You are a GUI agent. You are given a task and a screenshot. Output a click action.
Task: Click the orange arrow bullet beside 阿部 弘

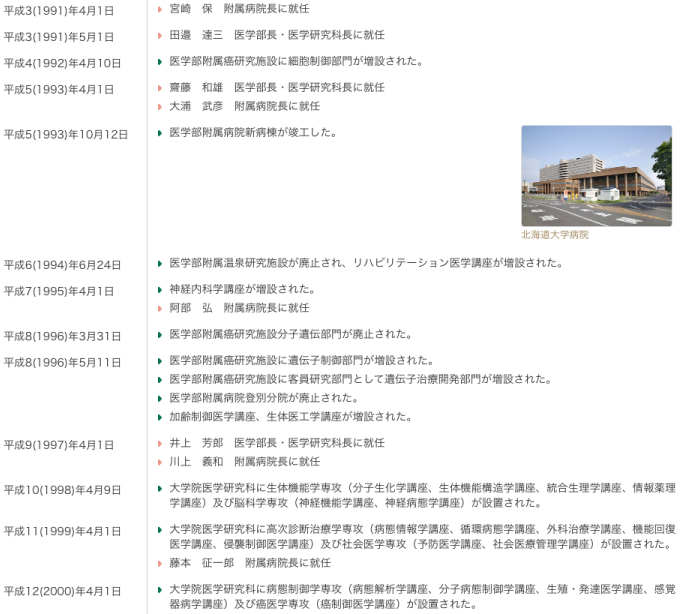pos(160,308)
